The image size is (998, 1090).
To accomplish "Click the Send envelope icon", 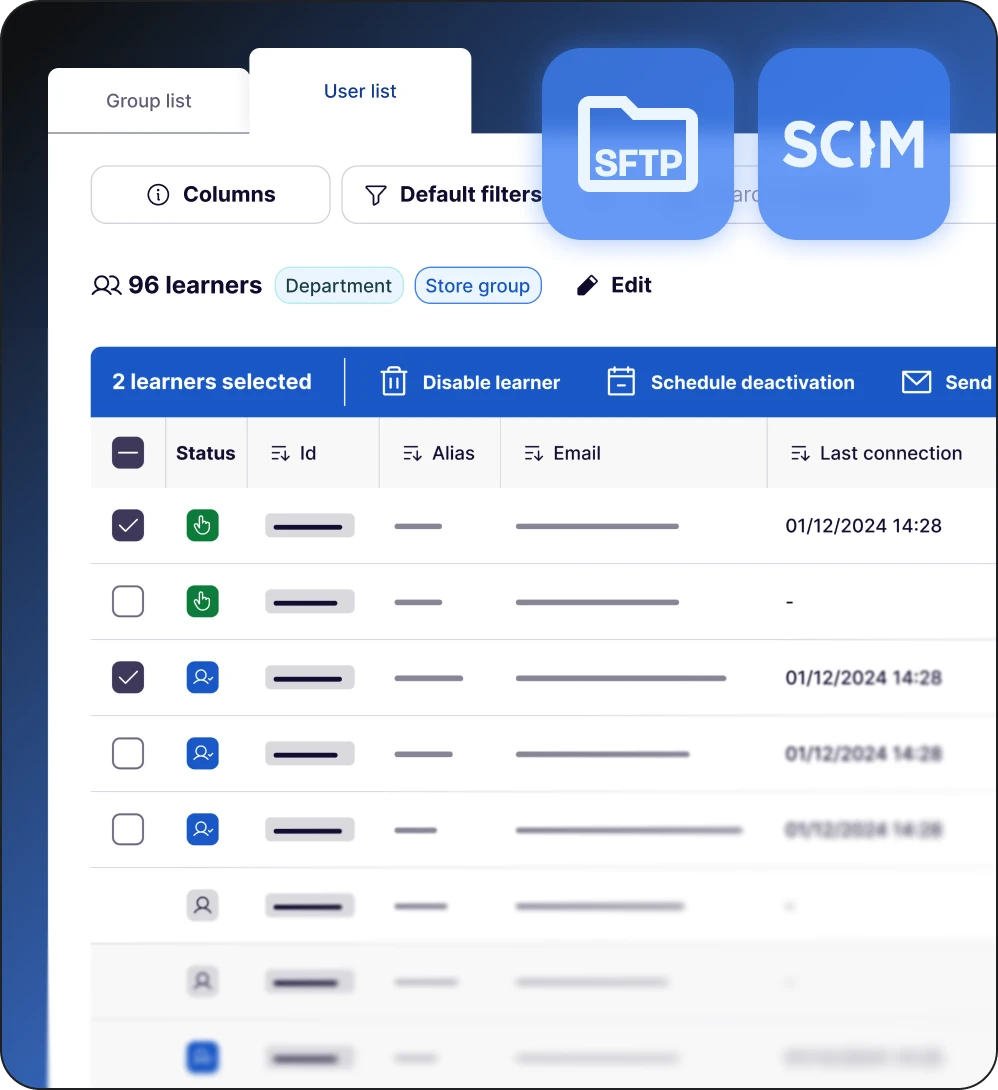I will [916, 382].
